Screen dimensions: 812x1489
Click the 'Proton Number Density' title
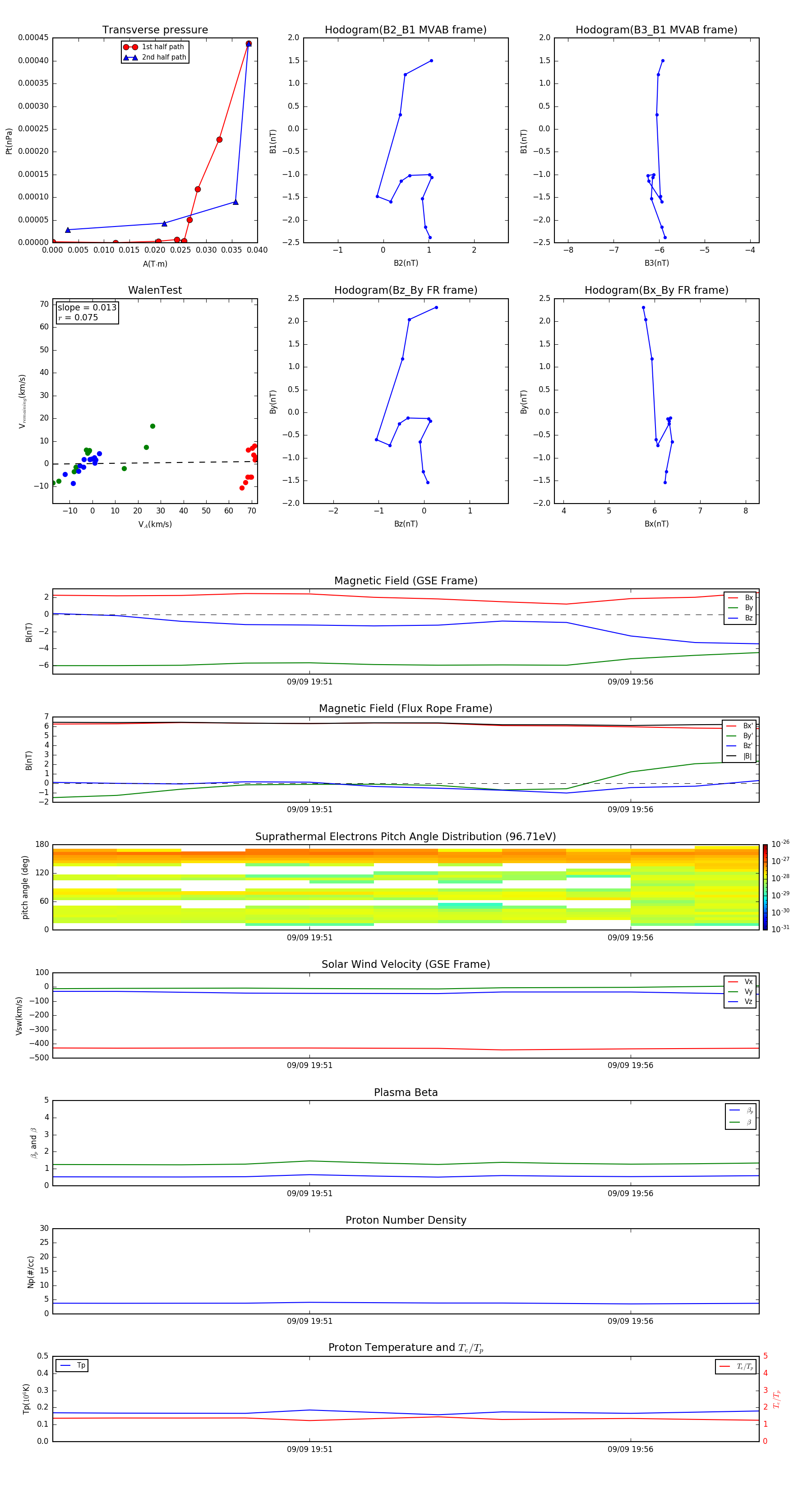coord(406,1220)
